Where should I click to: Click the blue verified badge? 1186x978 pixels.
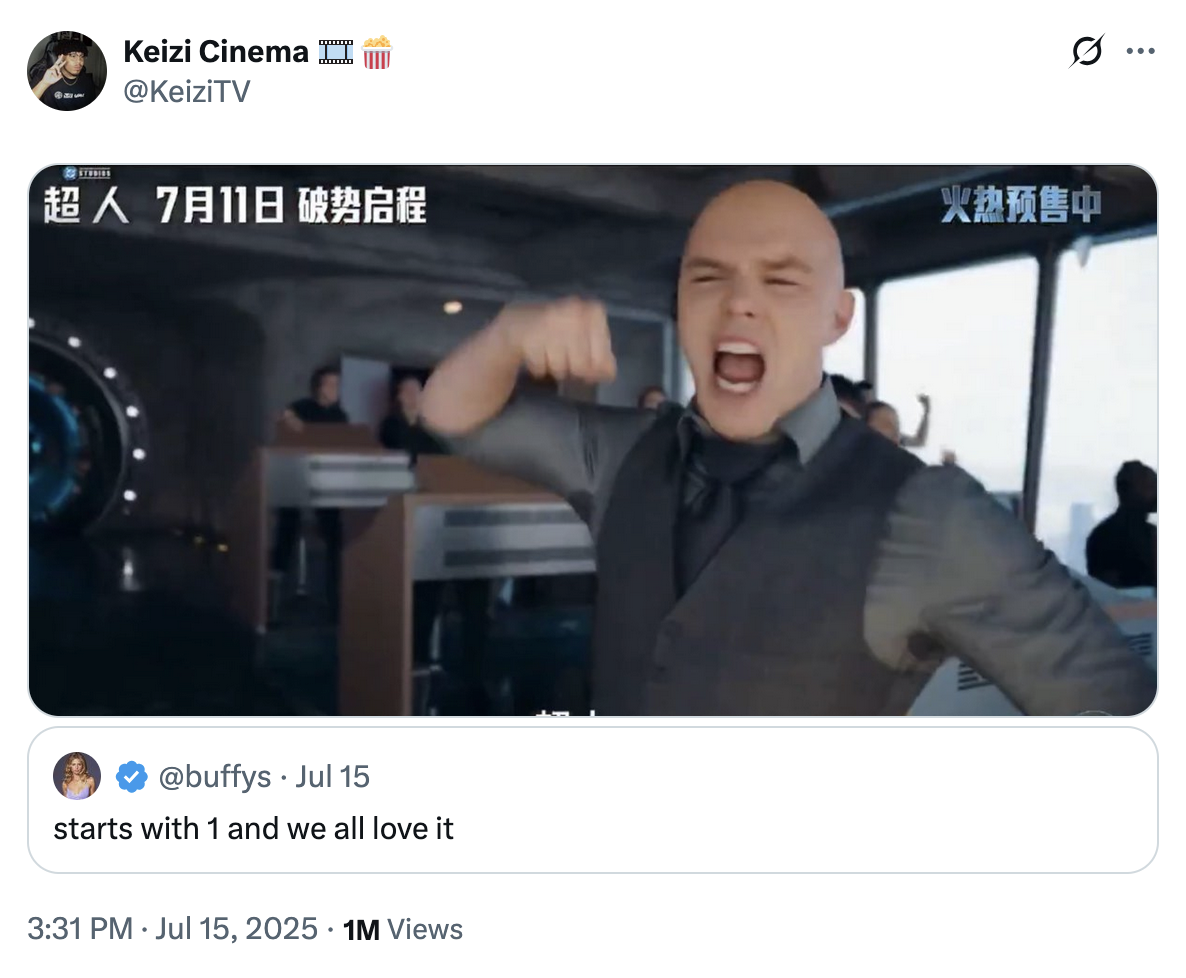132,777
